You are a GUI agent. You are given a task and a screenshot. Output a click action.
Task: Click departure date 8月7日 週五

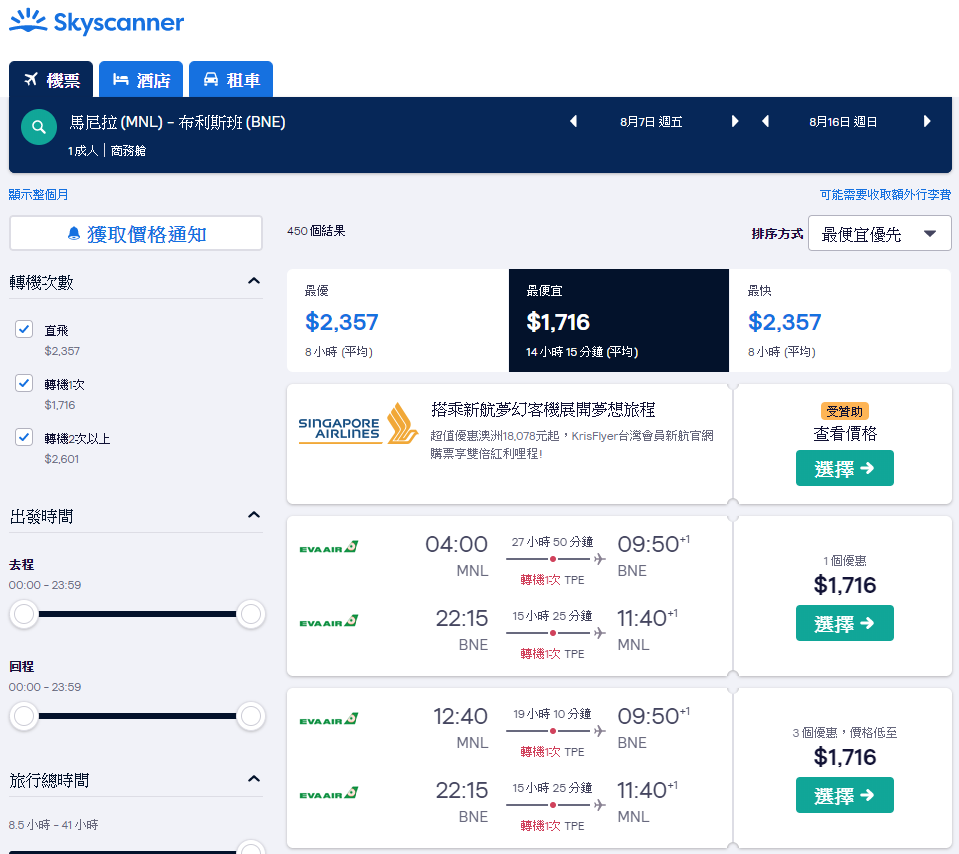coord(651,122)
